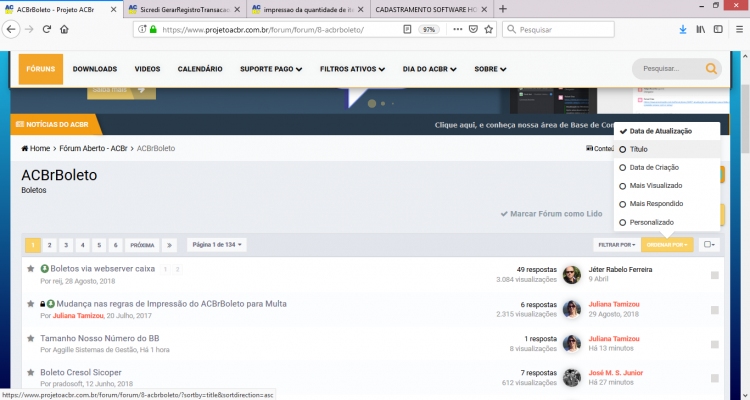Viewport: 750px width, 400px height.
Task: Open the CALENDÁRIO navigation item
Action: click(200, 69)
